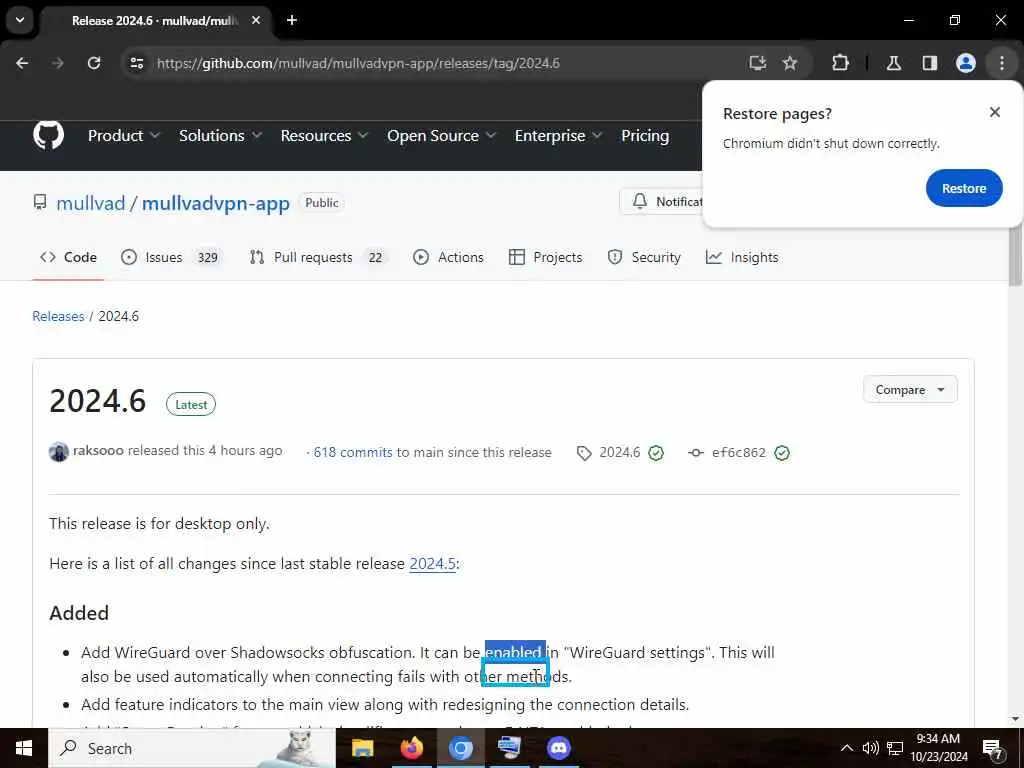Open the mullvad owner link
1024x768 pixels.
90,203
